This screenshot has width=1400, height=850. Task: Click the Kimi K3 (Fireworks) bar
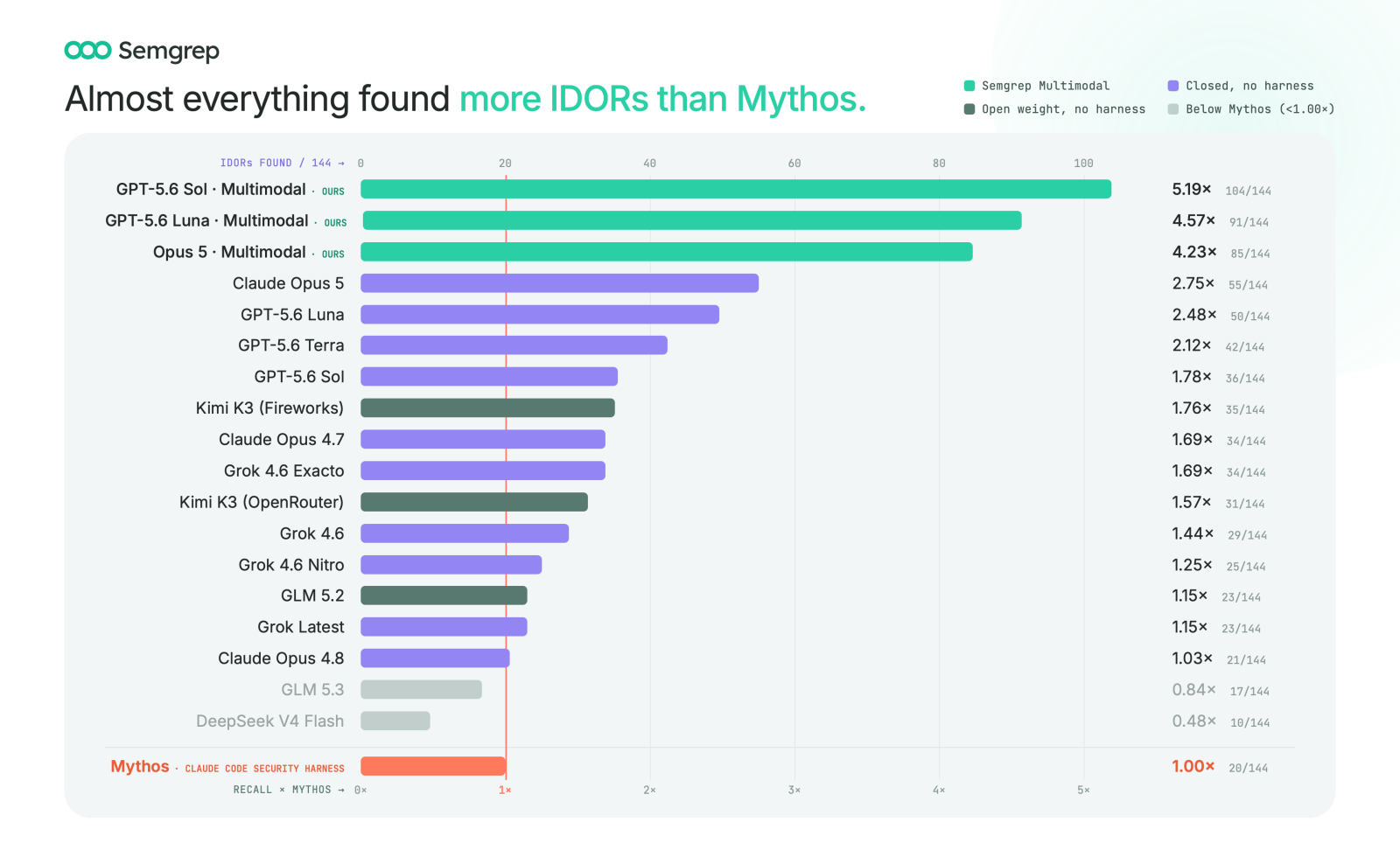pyautogui.click(x=487, y=408)
